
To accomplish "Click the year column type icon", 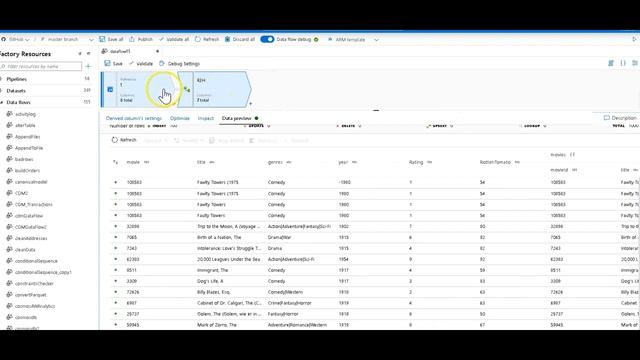I will pos(354,162).
